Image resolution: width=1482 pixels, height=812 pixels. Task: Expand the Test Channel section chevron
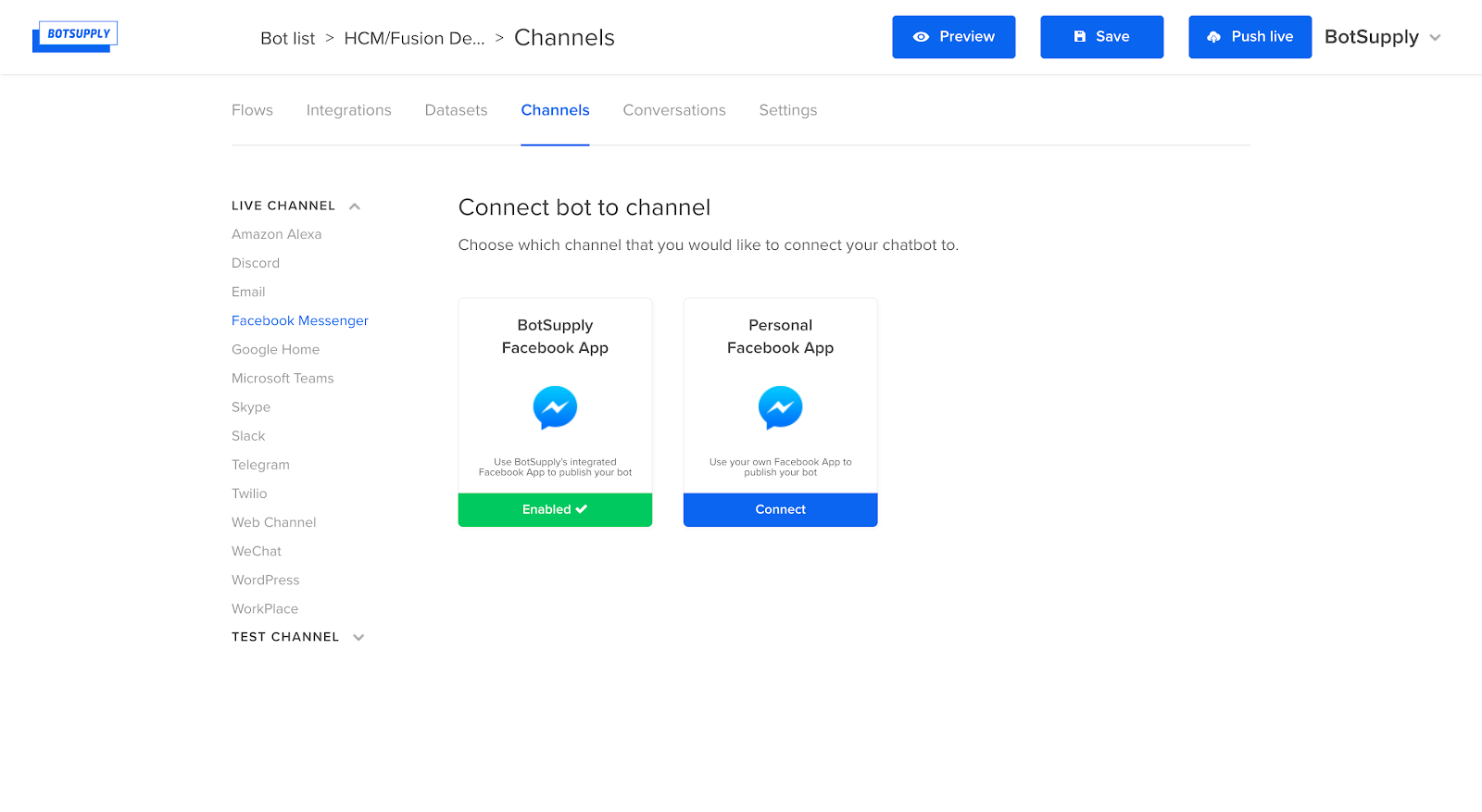(359, 637)
